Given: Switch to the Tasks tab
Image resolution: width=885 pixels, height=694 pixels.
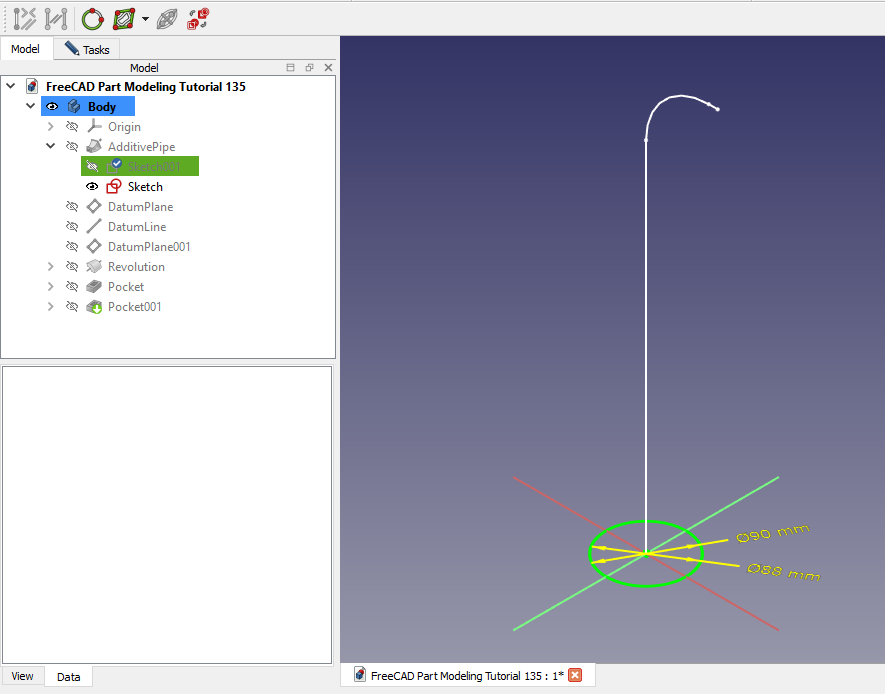Looking at the screenshot, I should tap(87, 49).
